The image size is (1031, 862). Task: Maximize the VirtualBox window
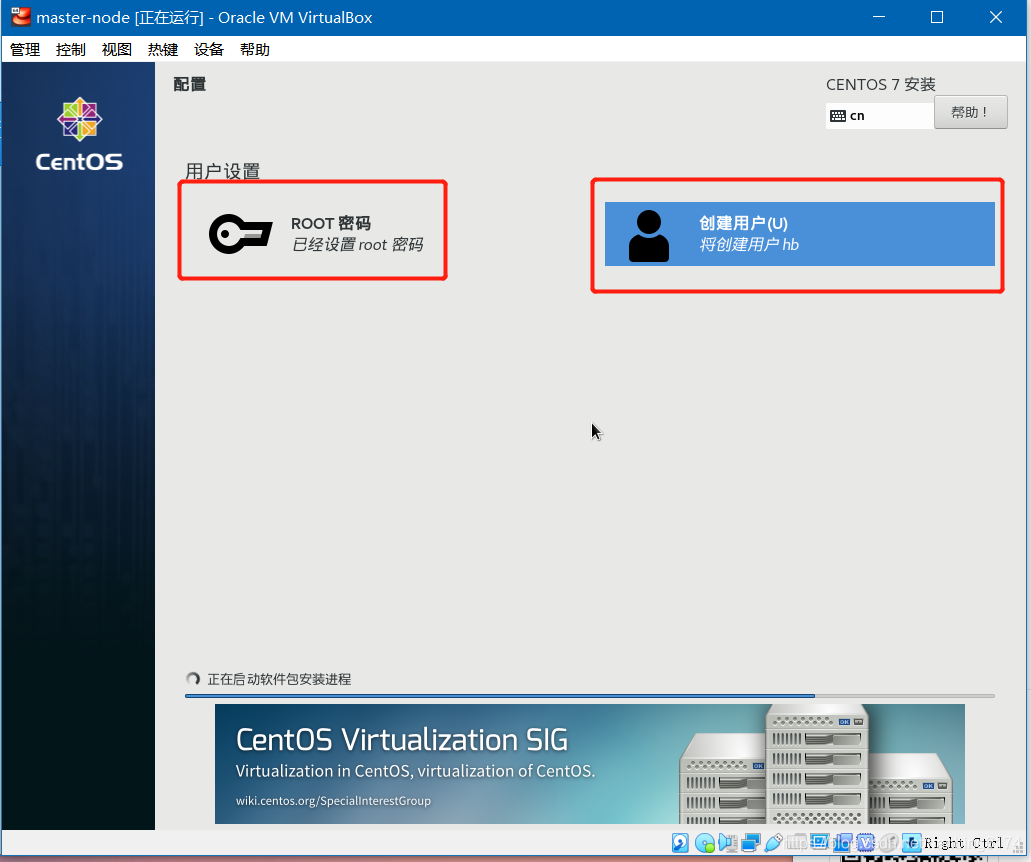[x=937, y=17]
